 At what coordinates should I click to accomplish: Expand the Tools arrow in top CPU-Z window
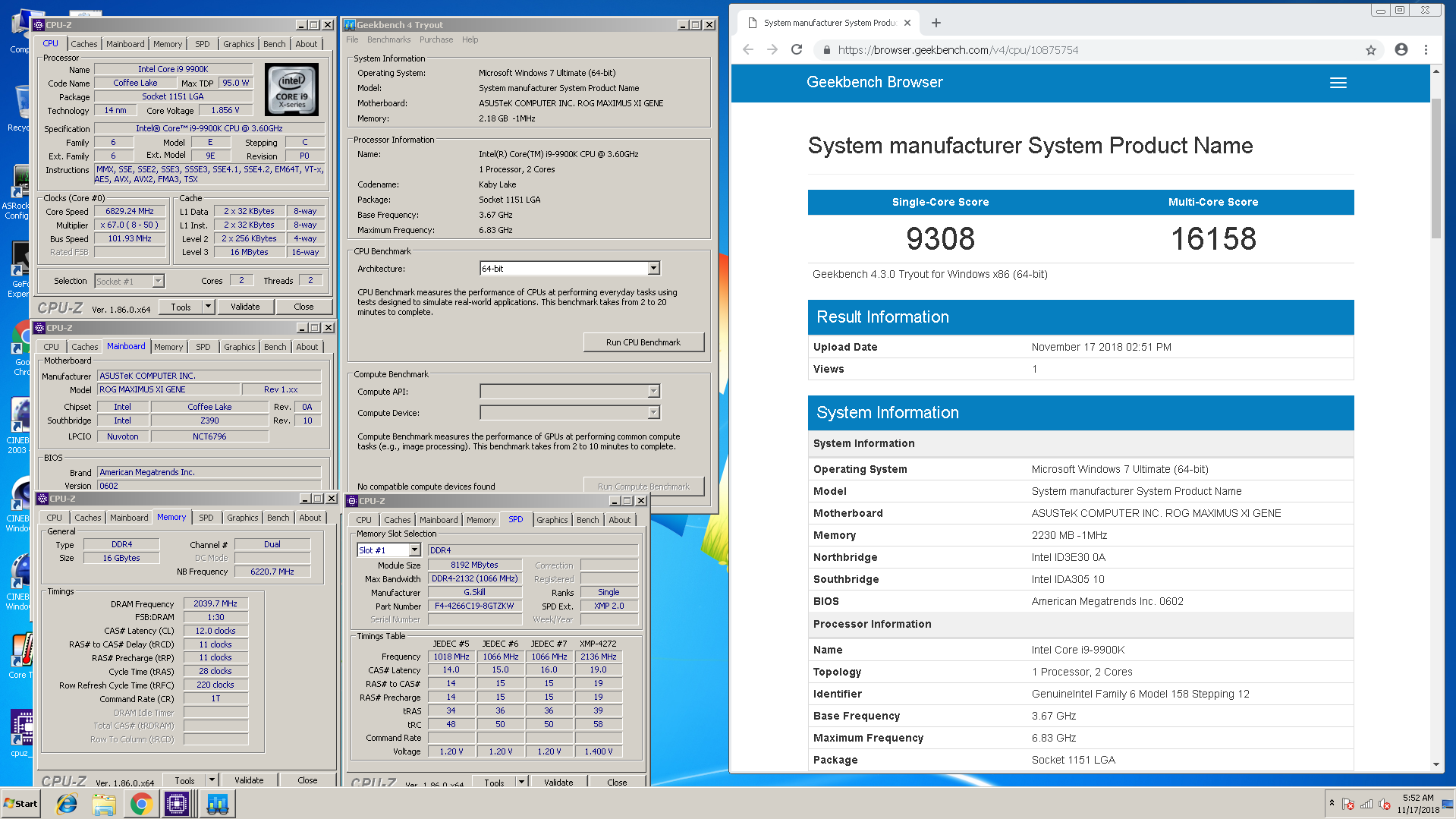(x=208, y=307)
